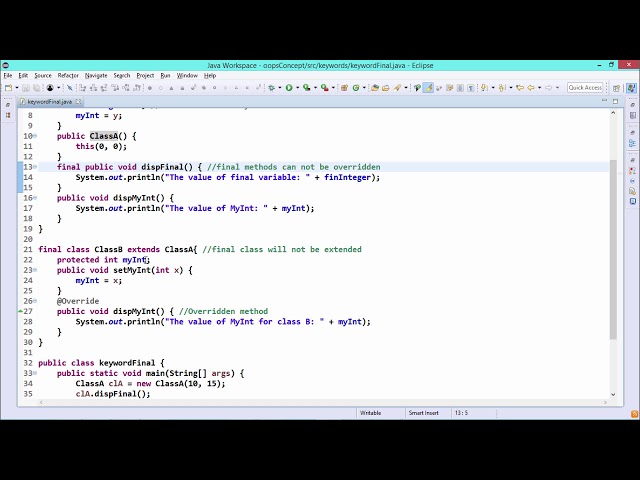Image resolution: width=640 pixels, height=480 pixels.
Task: Open the Javadoc view icon in right trim
Action: [632, 181]
